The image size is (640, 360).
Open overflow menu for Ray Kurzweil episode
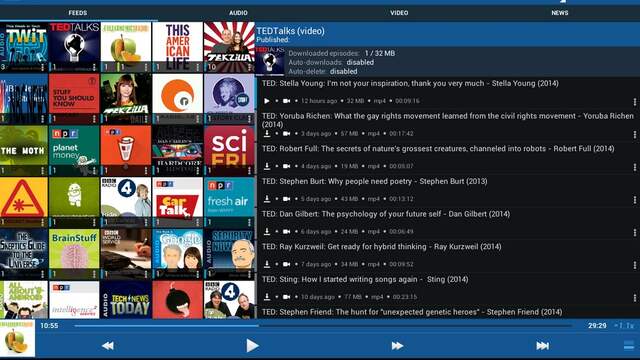click(x=635, y=265)
